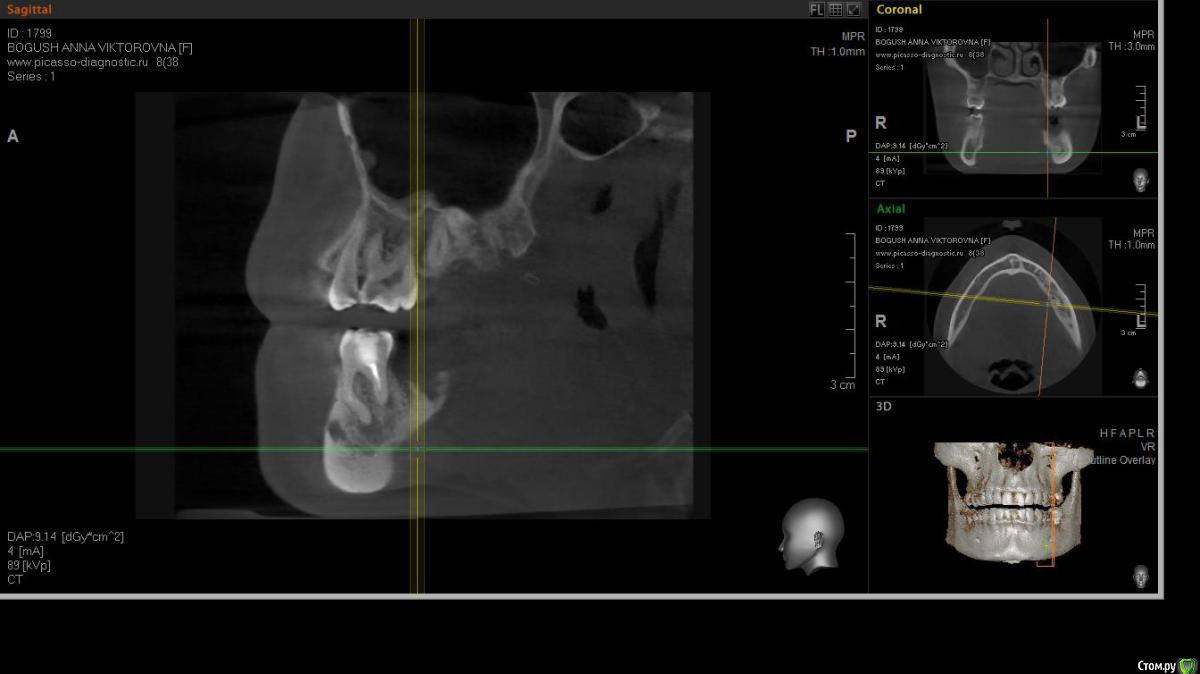Click the TH :3.0mm thickness in Coronal view
1200x674 pixels.
1131,47
